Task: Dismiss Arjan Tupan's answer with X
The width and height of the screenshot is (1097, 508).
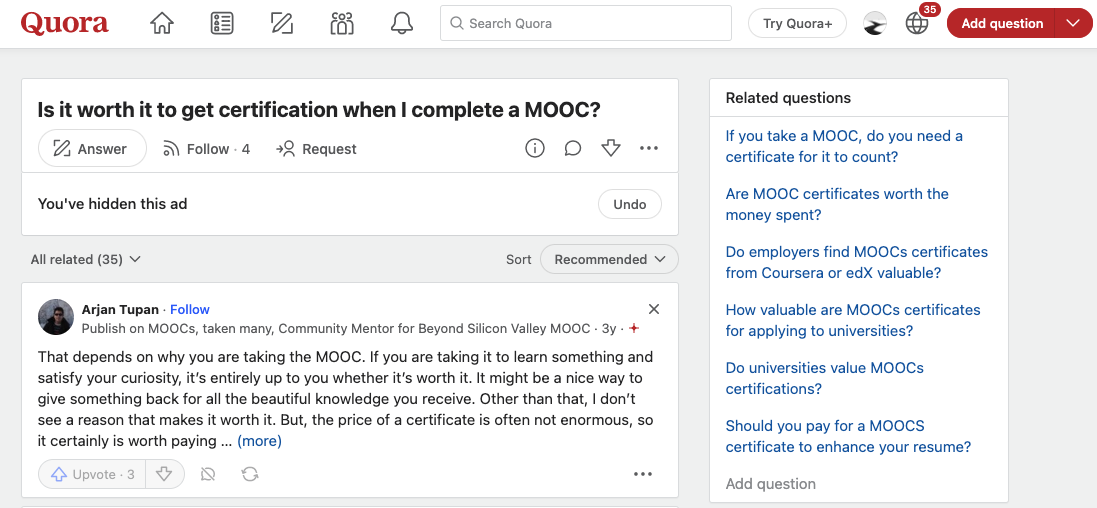Action: [653, 309]
